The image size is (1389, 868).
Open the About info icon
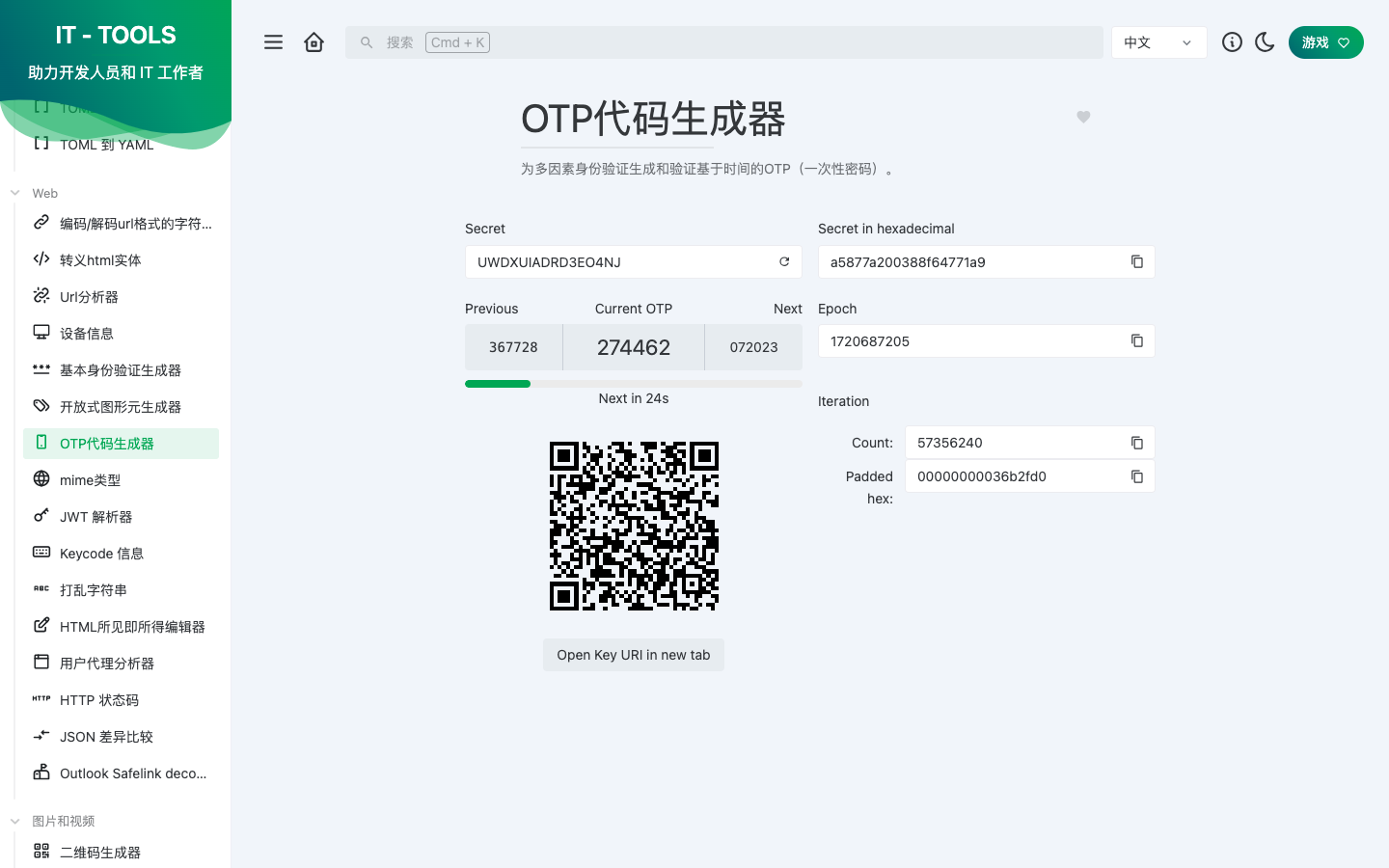1232,42
